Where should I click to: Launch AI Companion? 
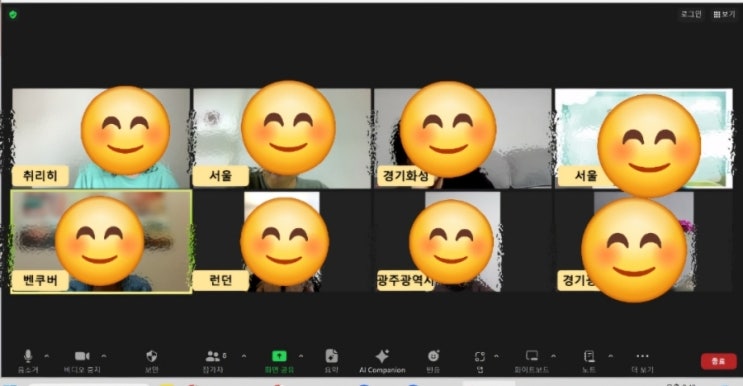(x=382, y=361)
